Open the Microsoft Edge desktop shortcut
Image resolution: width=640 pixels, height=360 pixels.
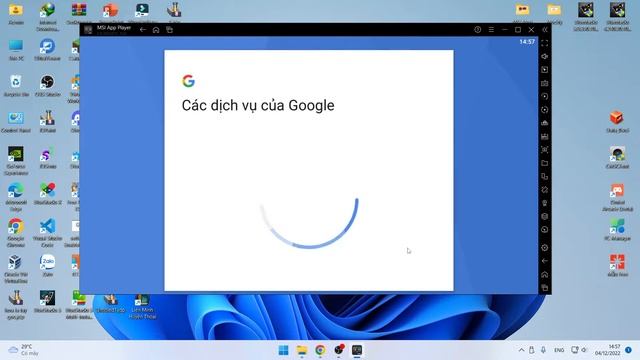(x=16, y=197)
